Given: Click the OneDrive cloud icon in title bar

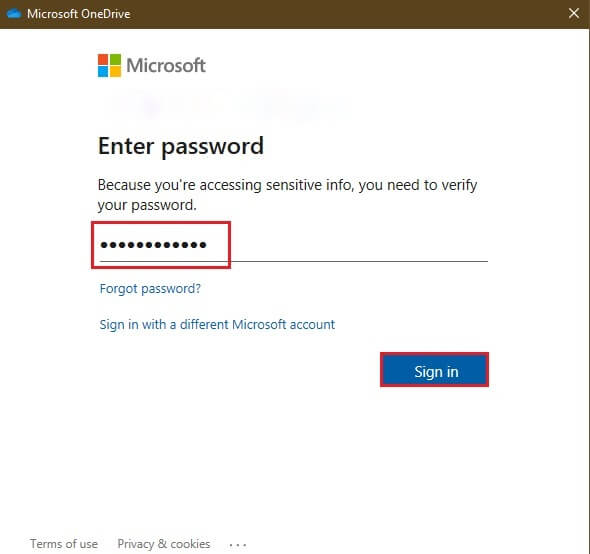Looking at the screenshot, I should coord(14,14).
